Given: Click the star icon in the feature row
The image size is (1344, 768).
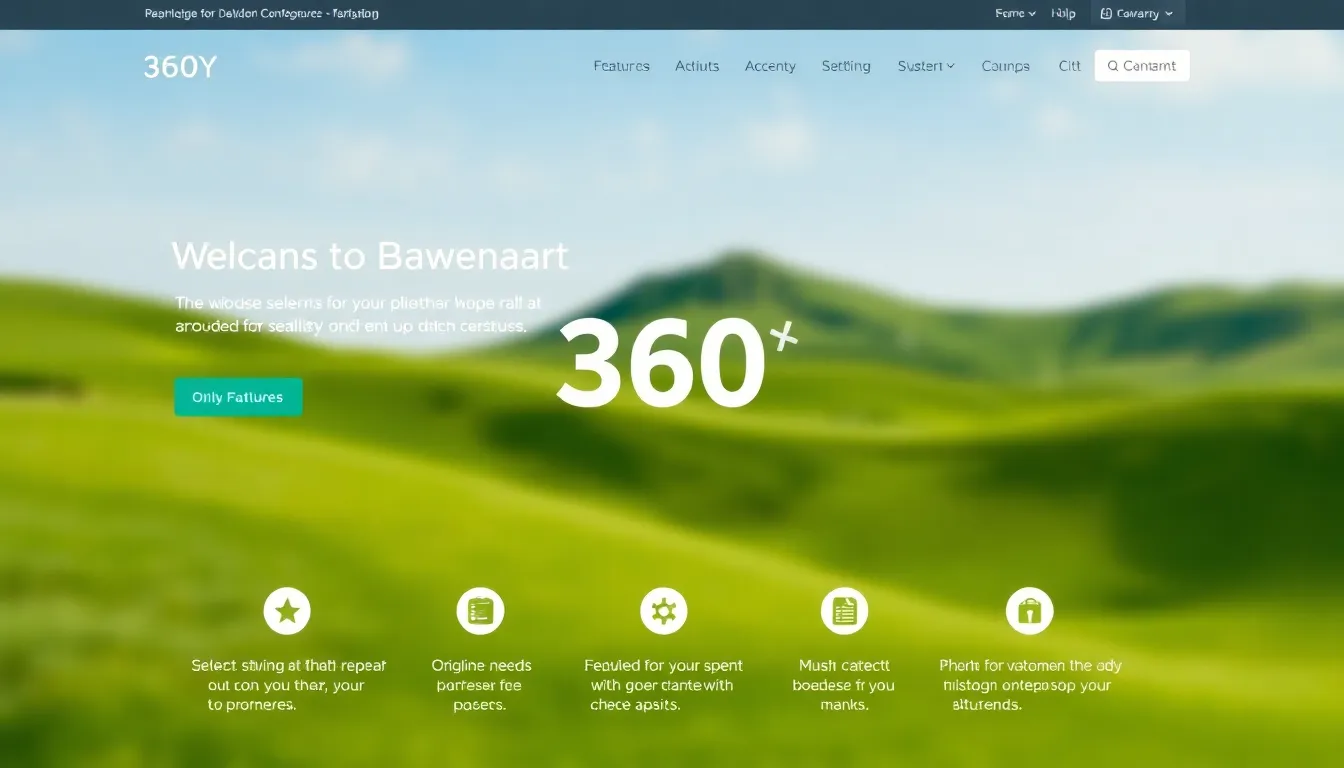Looking at the screenshot, I should (287, 611).
